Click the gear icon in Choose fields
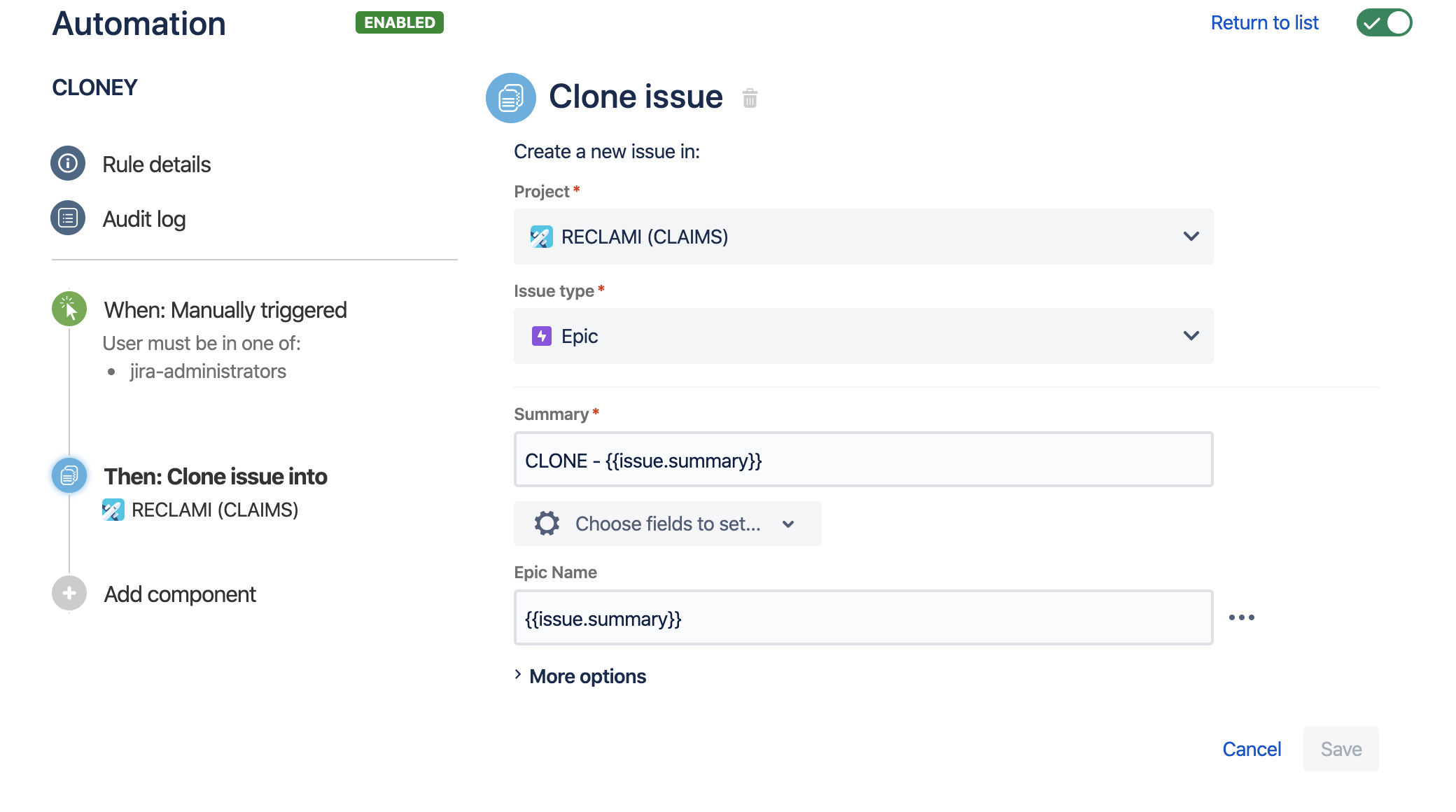Viewport: 1456px width, 812px height. click(547, 524)
